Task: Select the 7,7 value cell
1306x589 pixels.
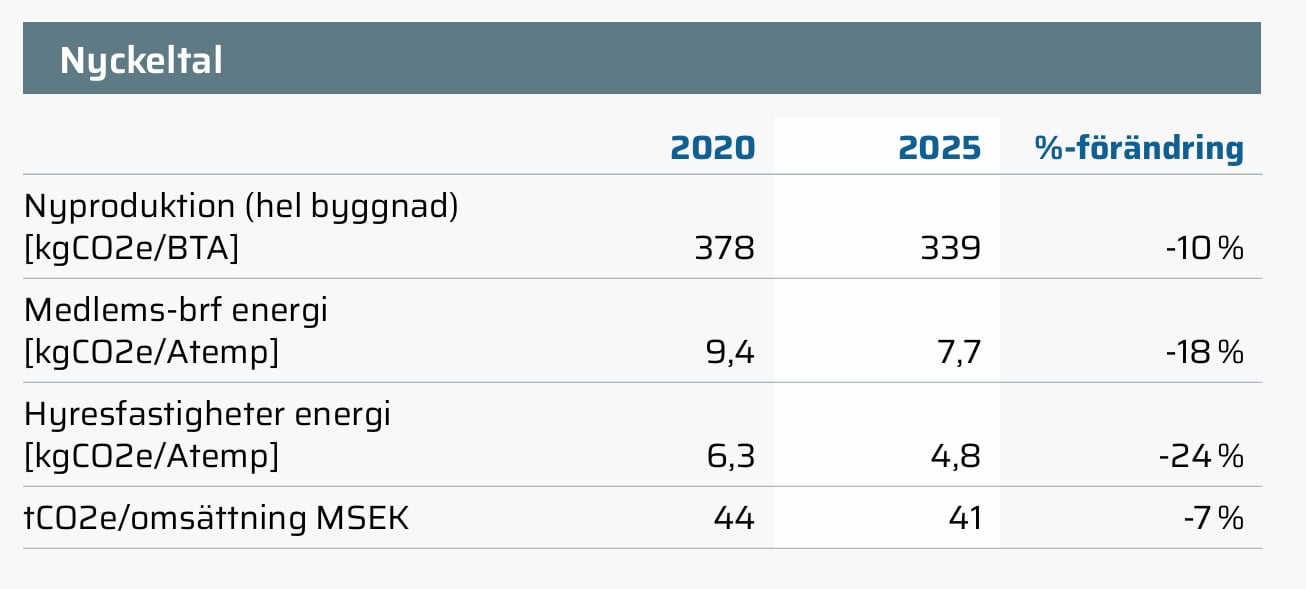Action: (958, 352)
